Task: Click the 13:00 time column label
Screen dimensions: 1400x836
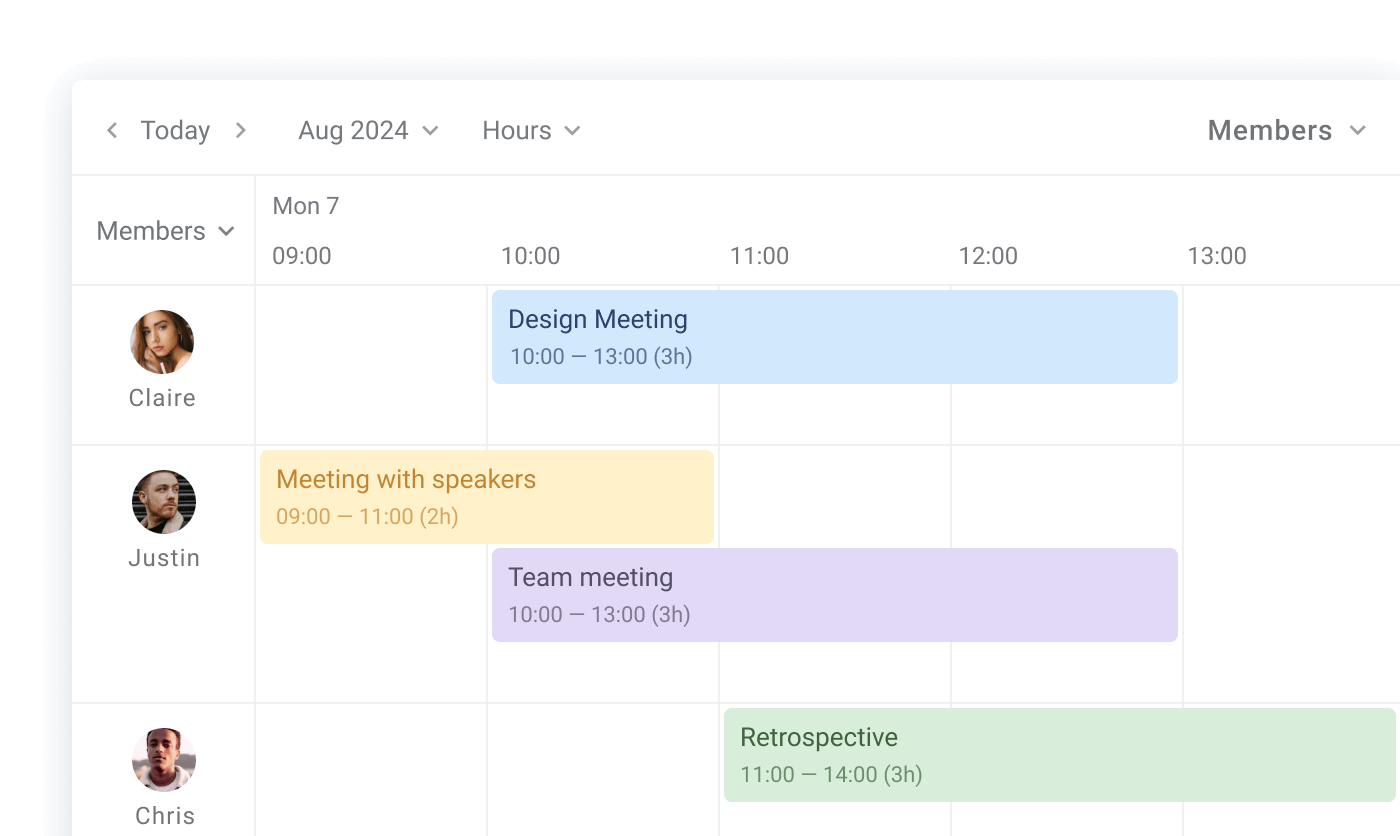Action: click(x=1217, y=256)
